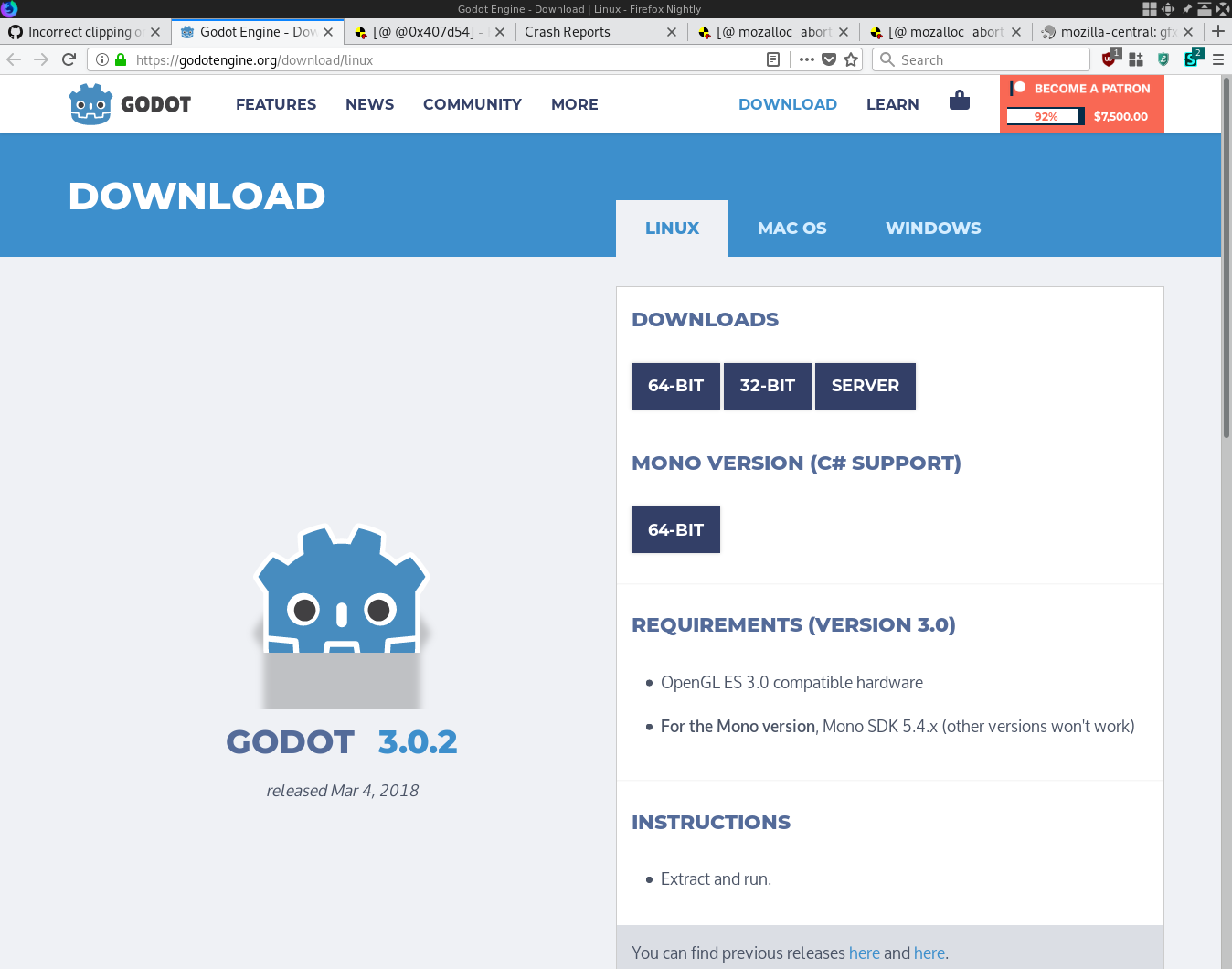Click the Godot logo in header

(130, 104)
